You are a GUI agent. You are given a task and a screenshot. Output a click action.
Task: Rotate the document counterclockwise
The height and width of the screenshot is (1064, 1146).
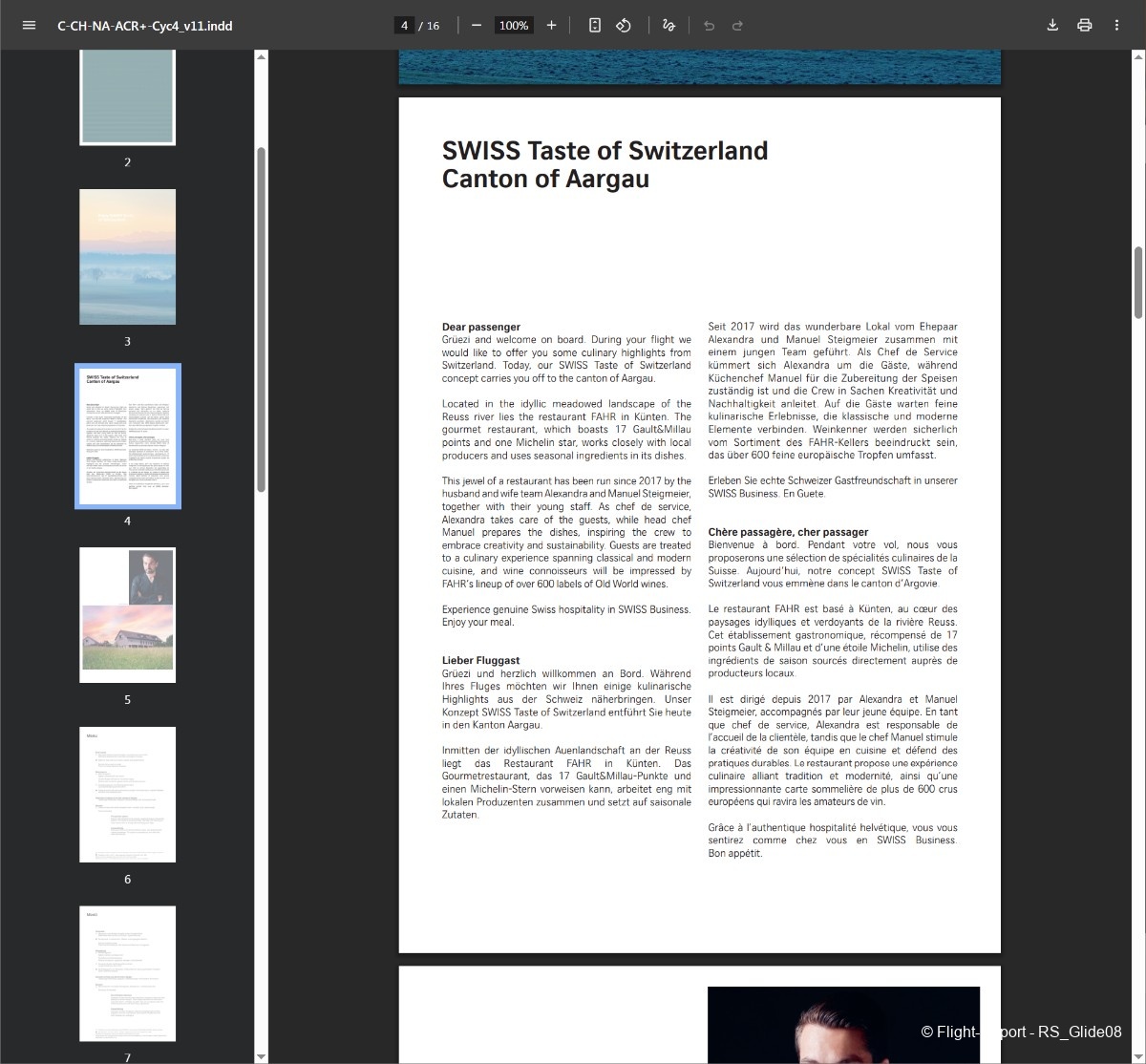point(624,26)
